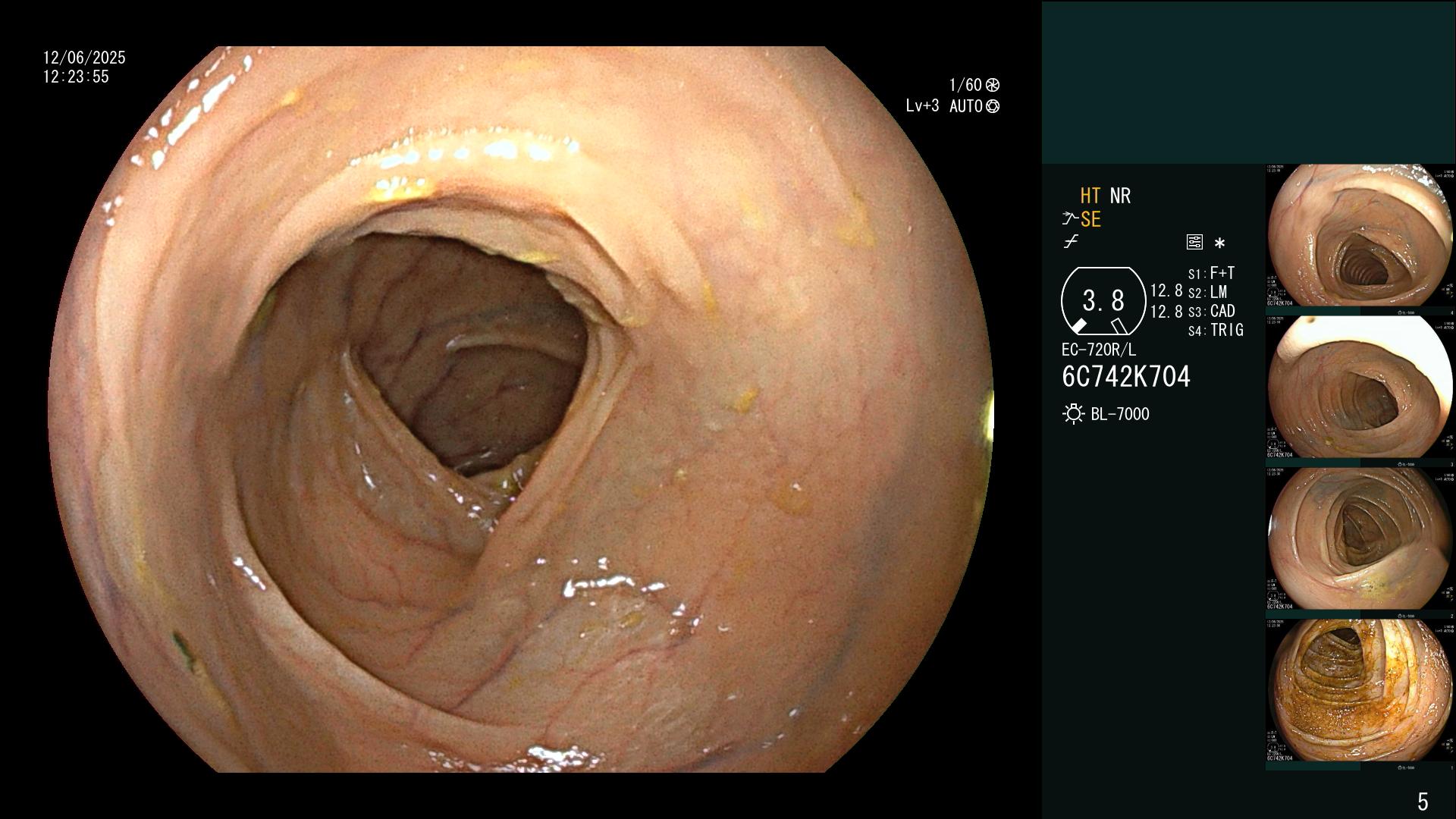Viewport: 1456px width, 819px height.
Task: Click the S3 CAD switch assignment
Action: pyautogui.click(x=1212, y=311)
